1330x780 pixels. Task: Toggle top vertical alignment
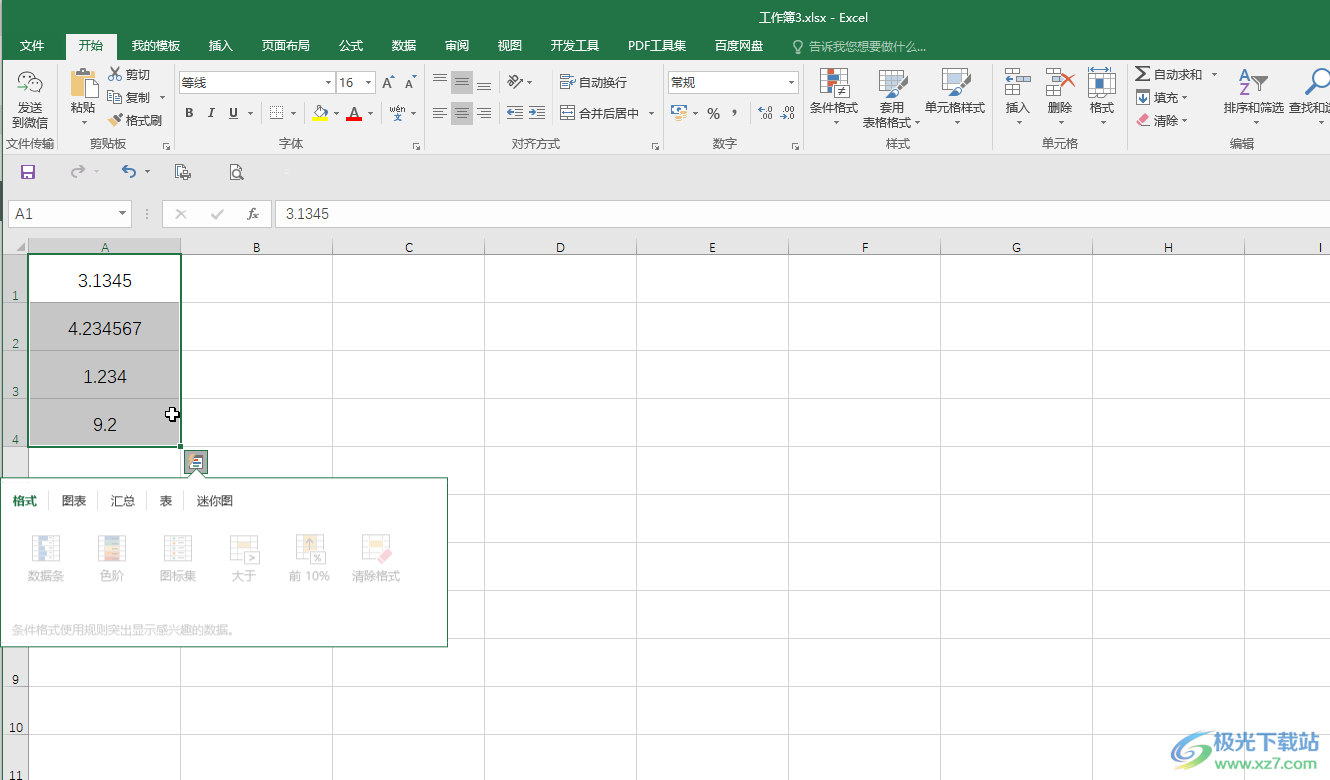click(x=440, y=82)
